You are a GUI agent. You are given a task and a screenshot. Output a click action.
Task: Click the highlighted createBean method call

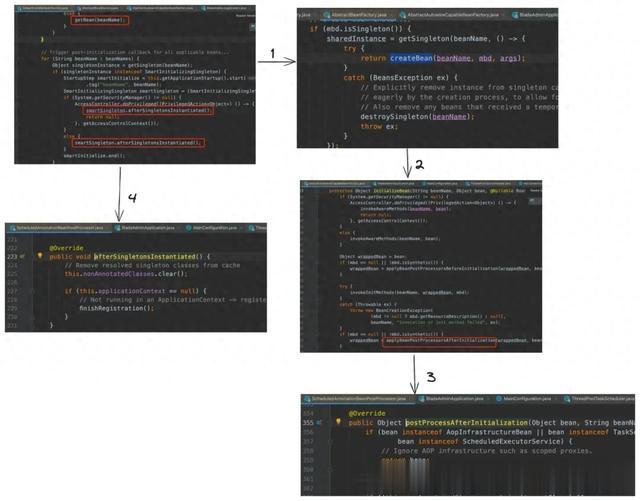411,58
